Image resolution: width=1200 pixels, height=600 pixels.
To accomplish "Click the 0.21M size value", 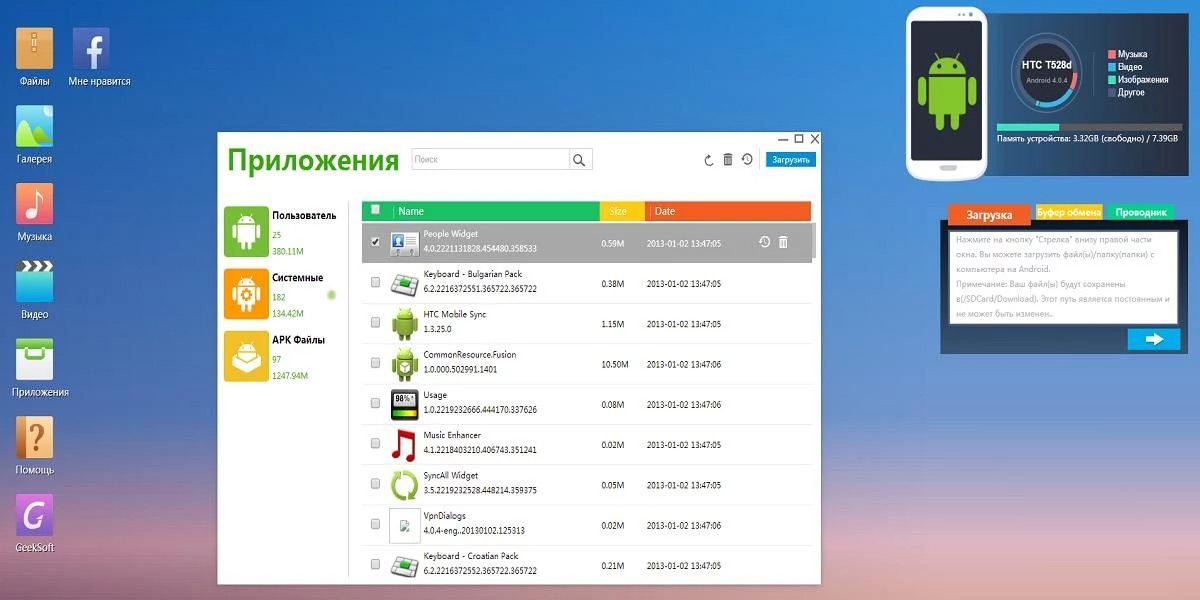I will tap(613, 565).
